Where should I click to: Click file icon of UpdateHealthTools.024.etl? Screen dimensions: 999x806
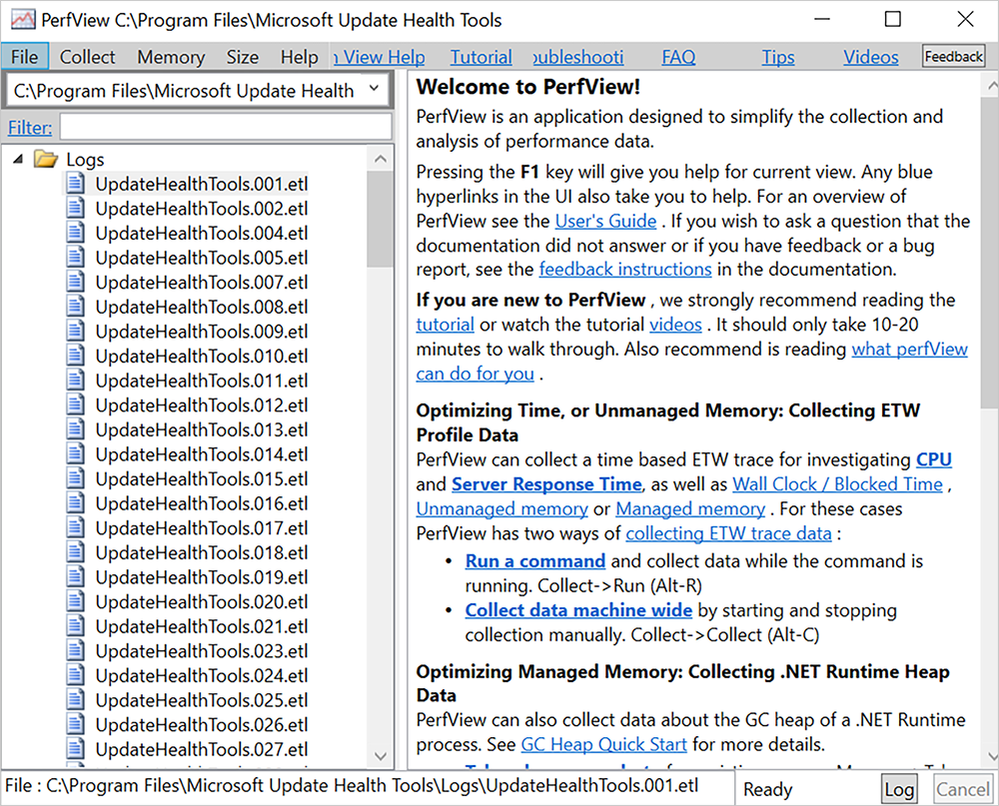(76, 675)
